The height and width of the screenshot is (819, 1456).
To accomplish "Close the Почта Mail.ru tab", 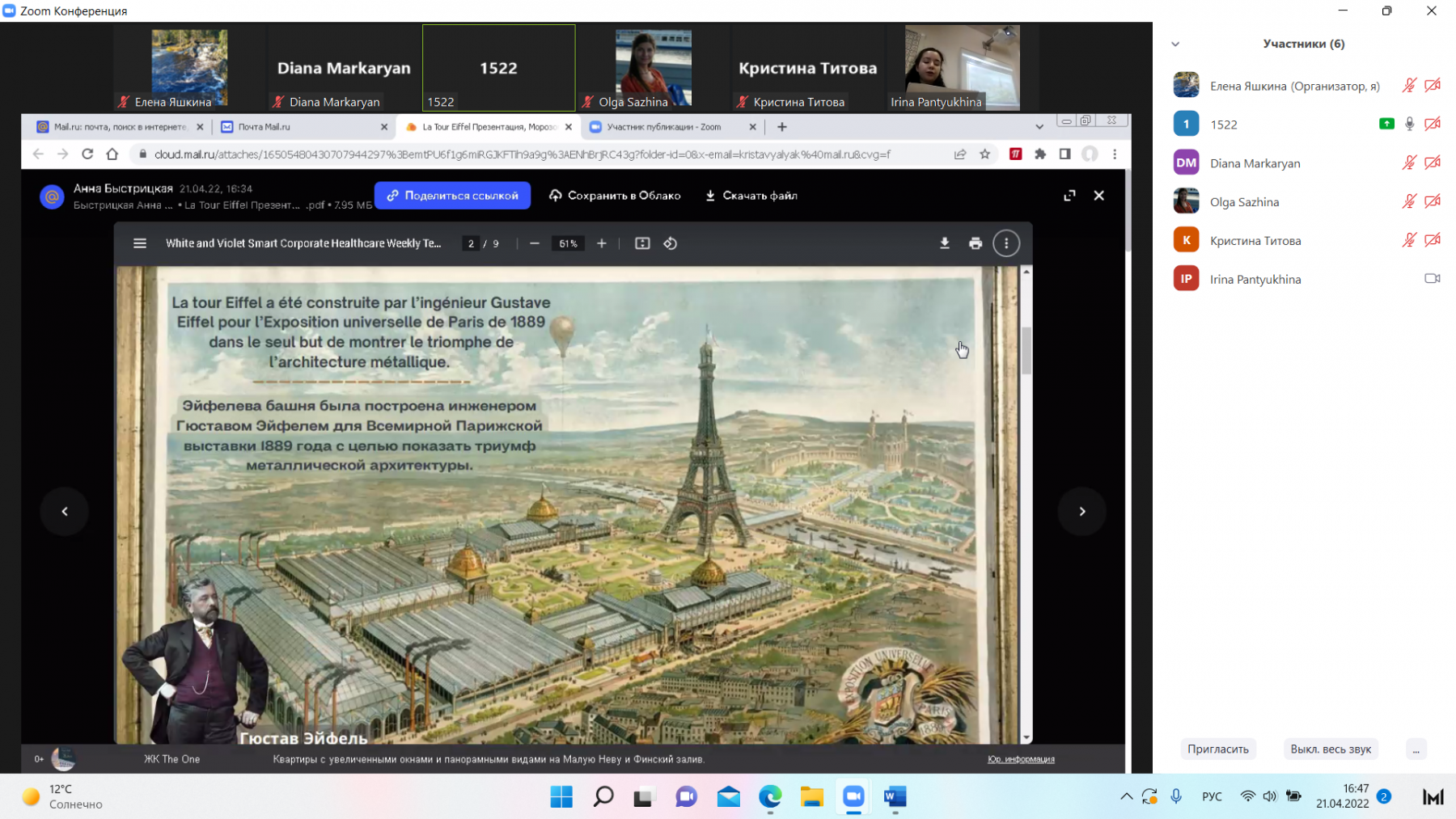I will [x=384, y=127].
